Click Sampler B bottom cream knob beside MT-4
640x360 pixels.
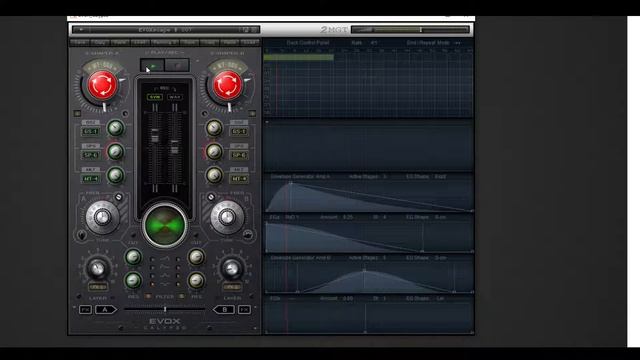tap(214, 176)
